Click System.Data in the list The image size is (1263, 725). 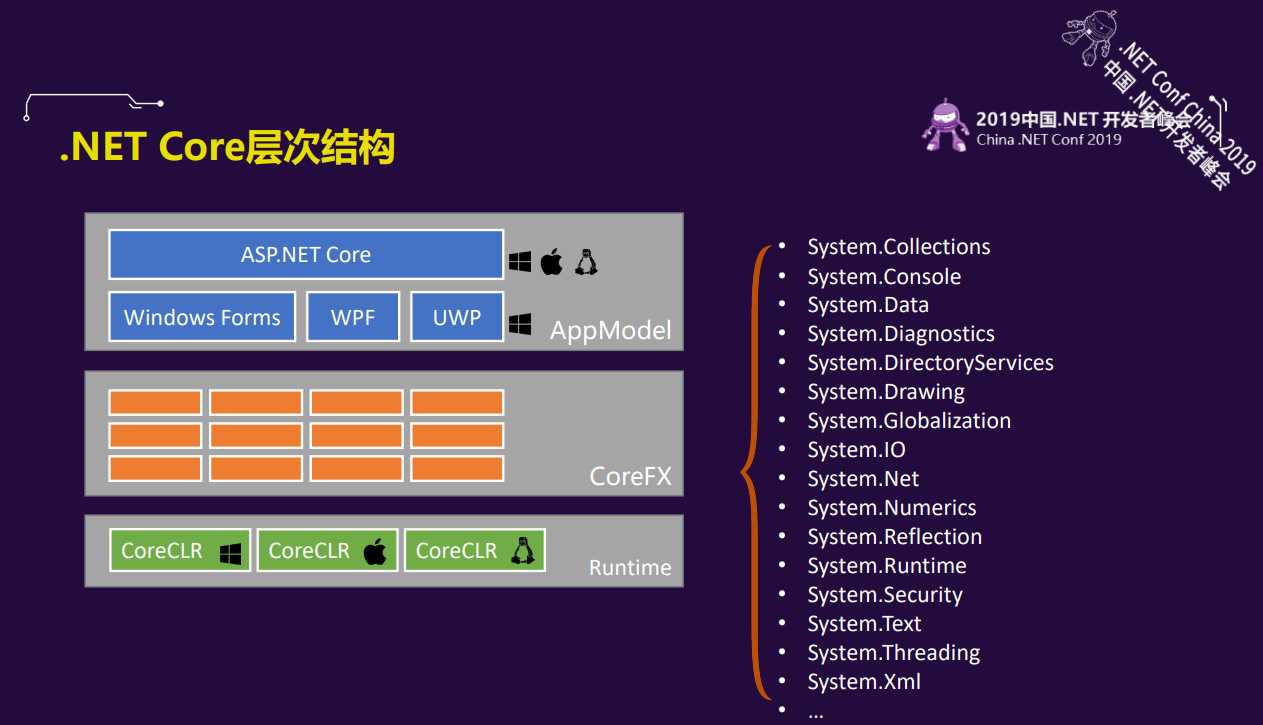pyautogui.click(x=868, y=305)
